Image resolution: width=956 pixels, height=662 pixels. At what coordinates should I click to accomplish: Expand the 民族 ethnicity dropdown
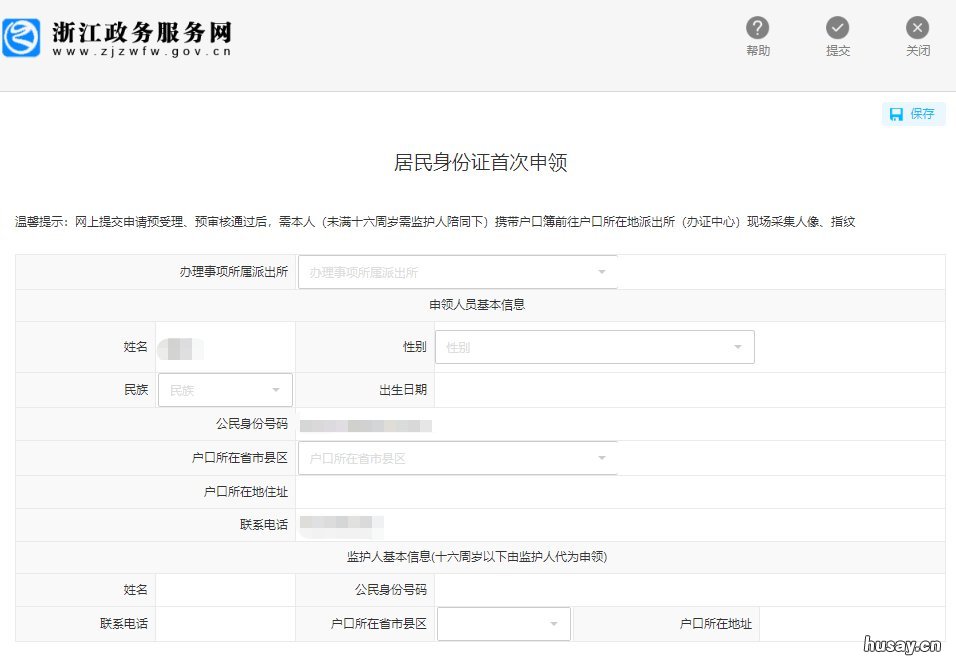coord(224,389)
